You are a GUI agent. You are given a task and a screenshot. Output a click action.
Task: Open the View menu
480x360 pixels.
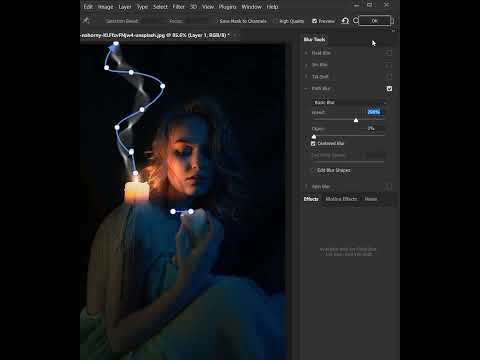click(x=208, y=7)
